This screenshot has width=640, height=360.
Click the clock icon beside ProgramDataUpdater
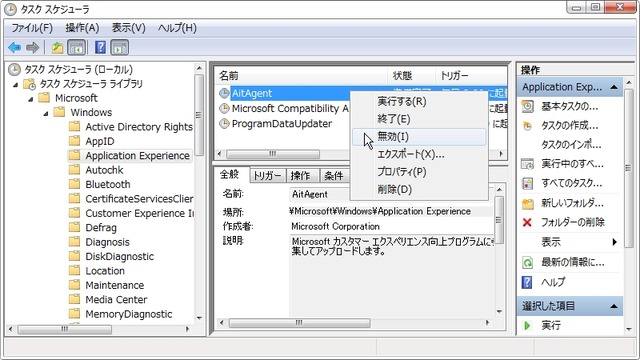click(x=224, y=123)
